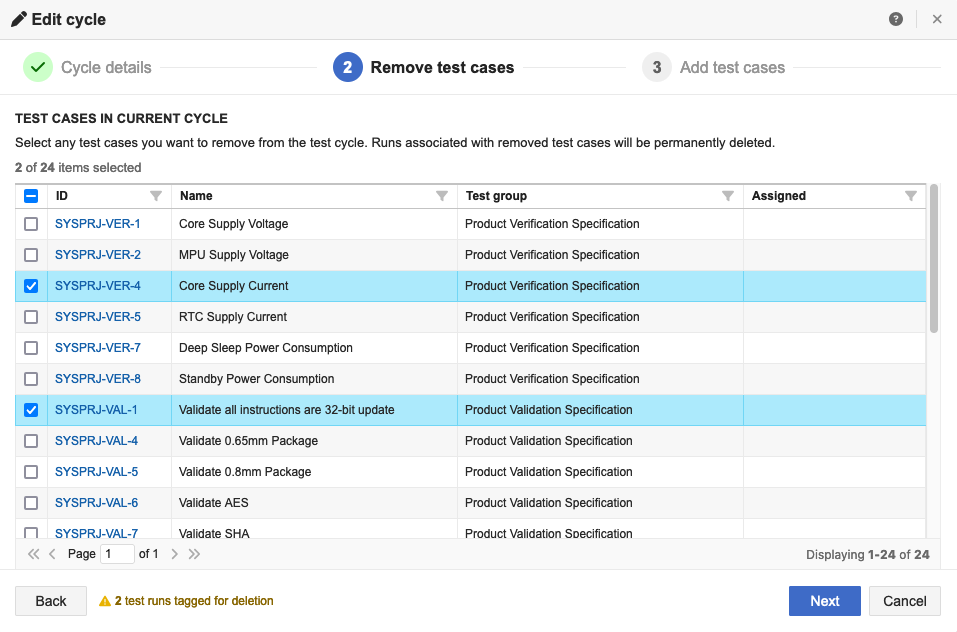This screenshot has width=957, height=632.
Task: Open the Name column filter
Action: [442, 196]
